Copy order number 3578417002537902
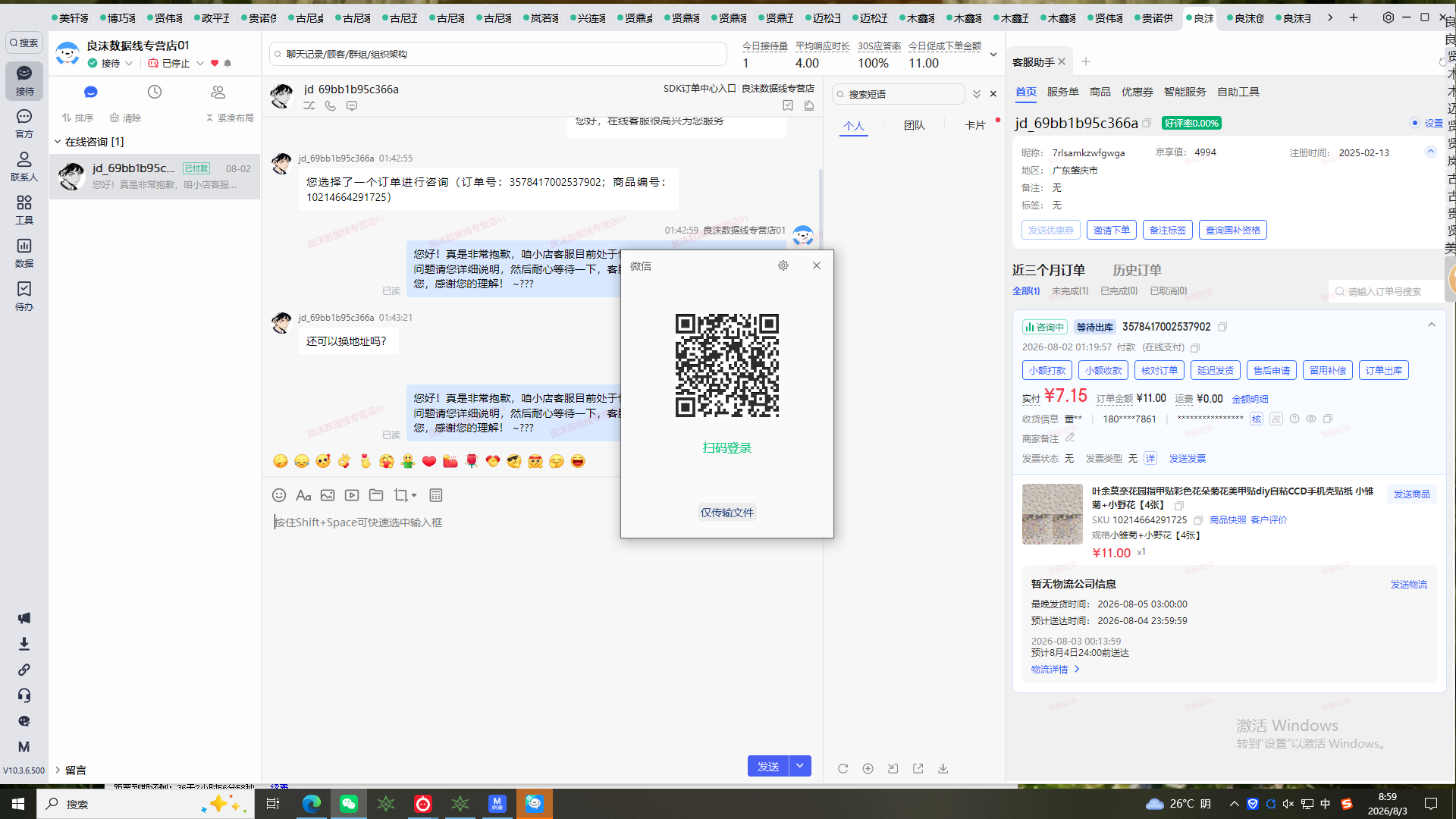The height and width of the screenshot is (819, 1456). coord(1222,327)
